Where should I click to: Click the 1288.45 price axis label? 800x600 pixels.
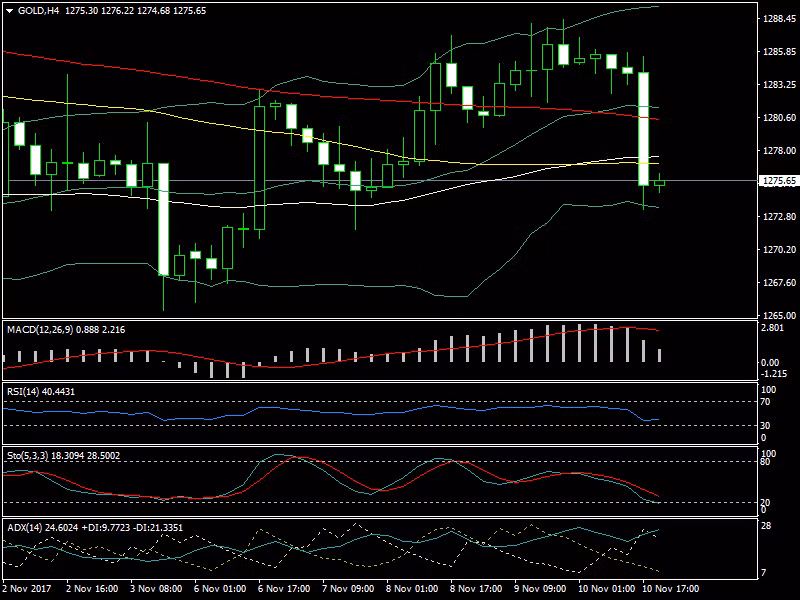(777, 19)
